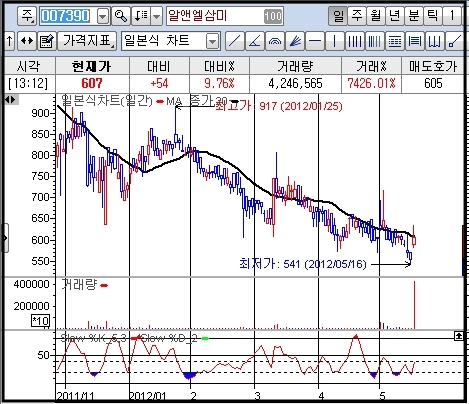
Task: Click the left-right expand arrows icon
Action: click(x=27, y=41)
